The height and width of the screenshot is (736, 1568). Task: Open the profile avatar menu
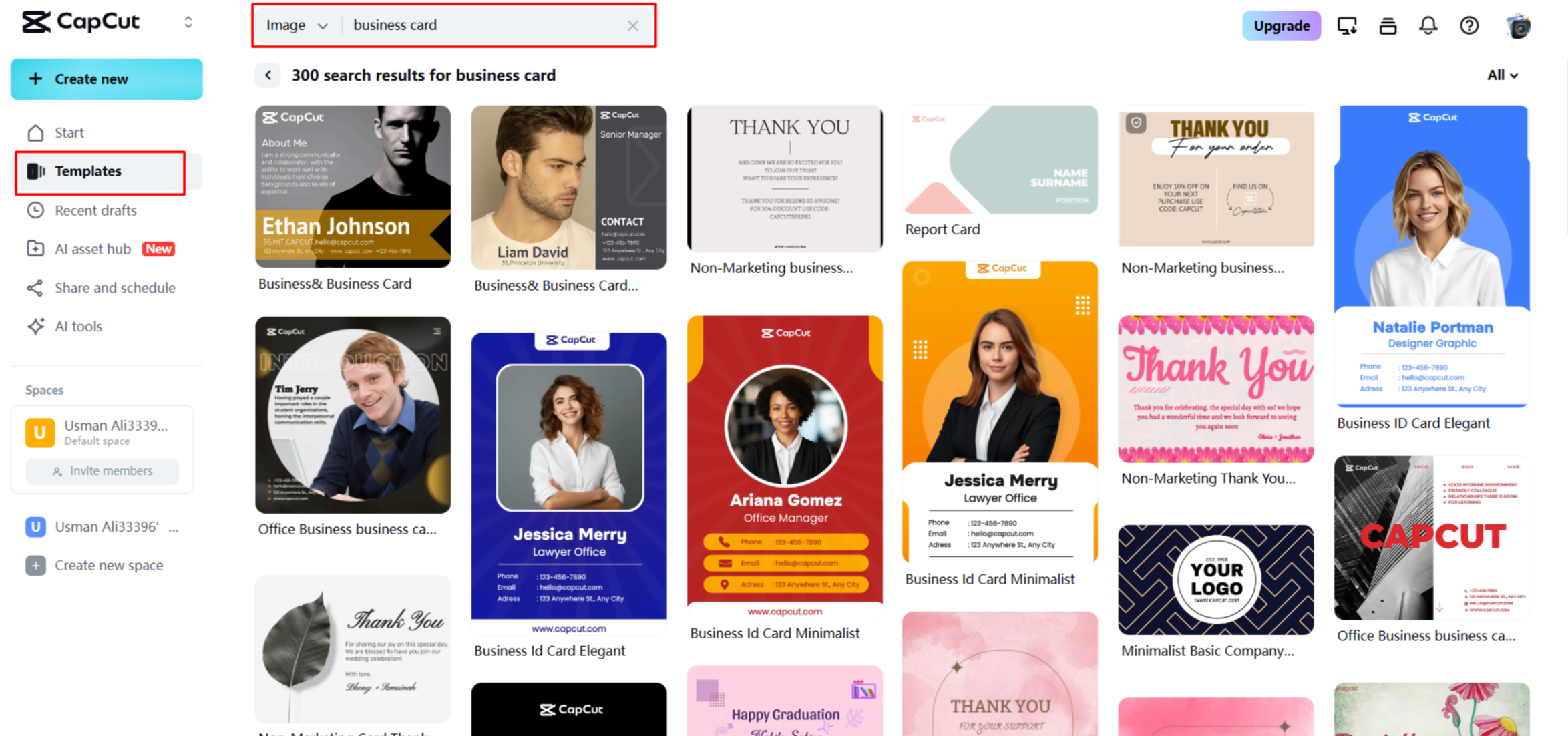[1518, 25]
